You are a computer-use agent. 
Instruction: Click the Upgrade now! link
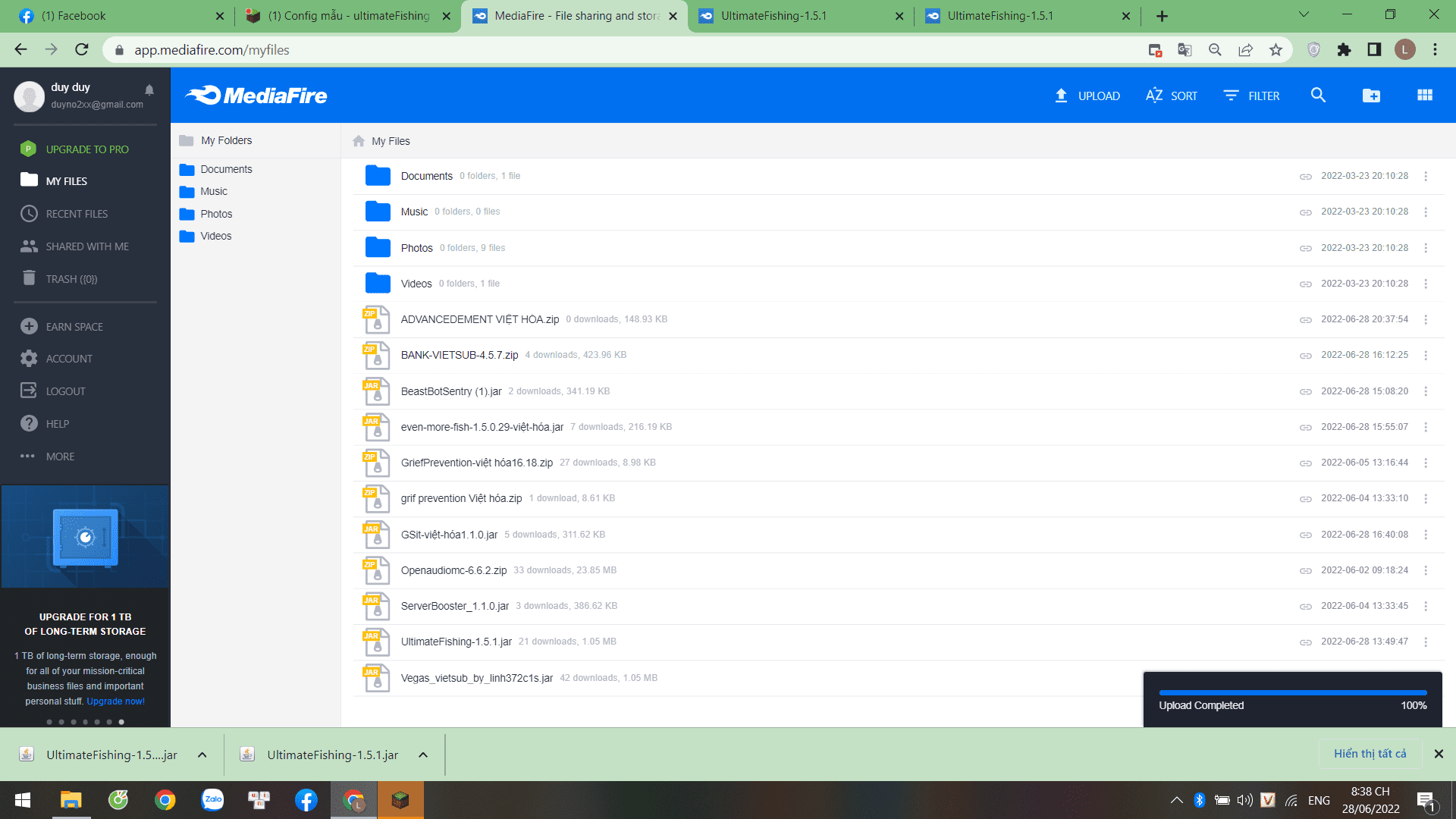pos(115,701)
